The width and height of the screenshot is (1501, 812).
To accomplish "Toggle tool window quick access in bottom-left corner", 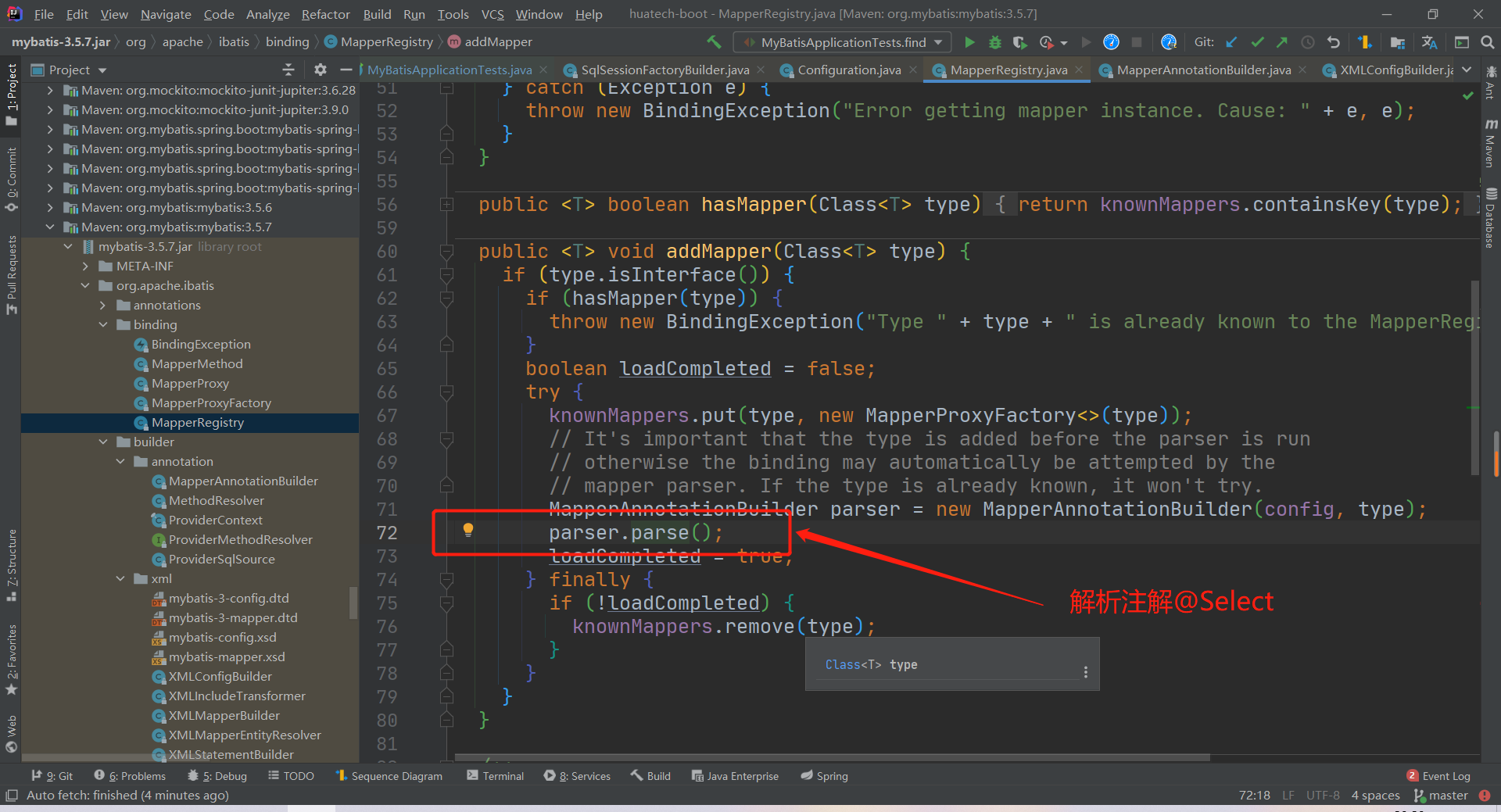I will point(11,796).
